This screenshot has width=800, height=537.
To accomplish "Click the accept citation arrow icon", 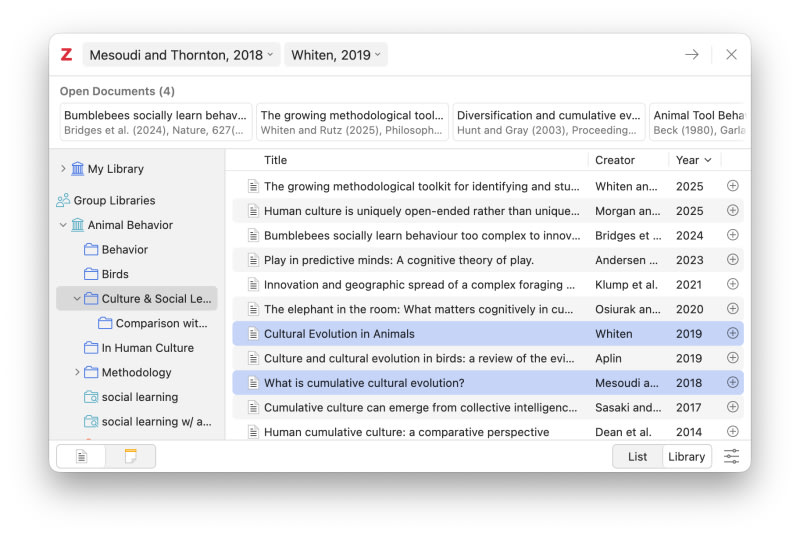I will (x=691, y=55).
